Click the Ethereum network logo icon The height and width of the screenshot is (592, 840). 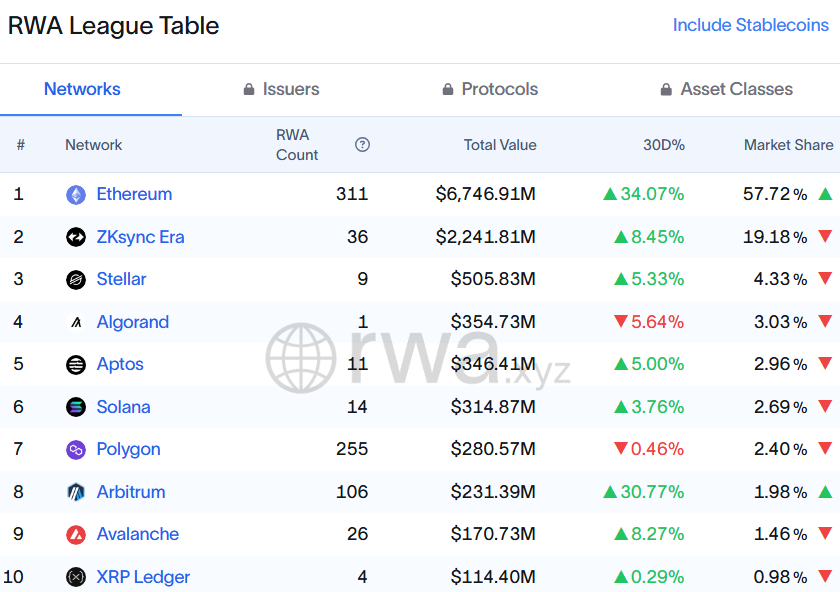(76, 195)
